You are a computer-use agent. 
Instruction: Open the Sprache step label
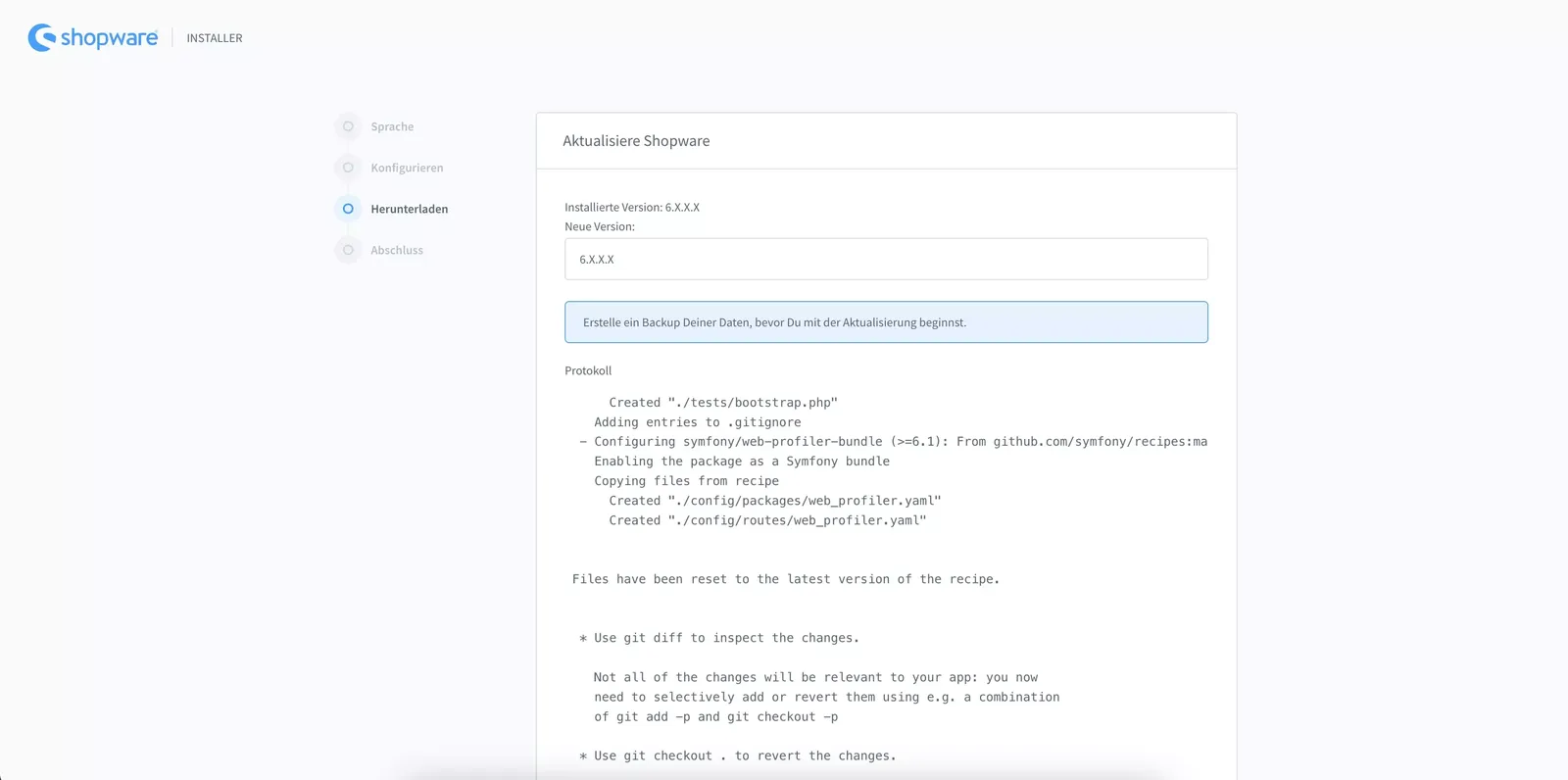tap(392, 126)
